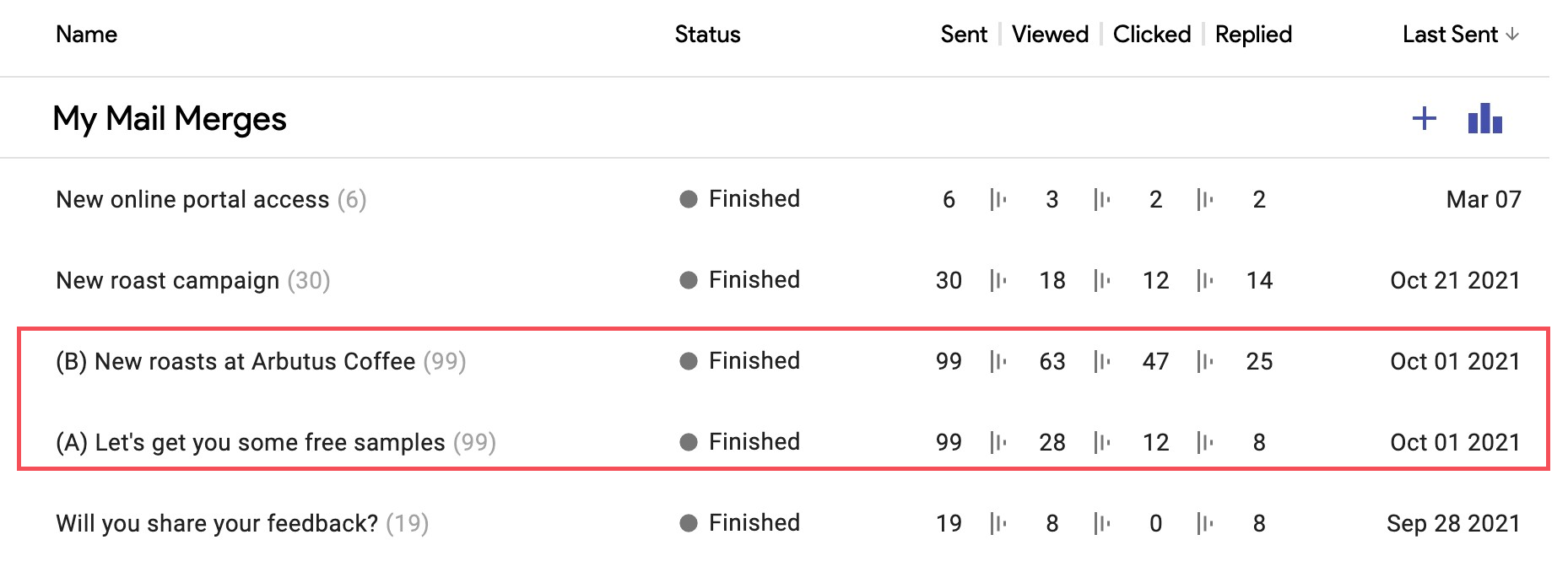Click the Finished status dot on (A) Let's get you some free samples

point(689,441)
